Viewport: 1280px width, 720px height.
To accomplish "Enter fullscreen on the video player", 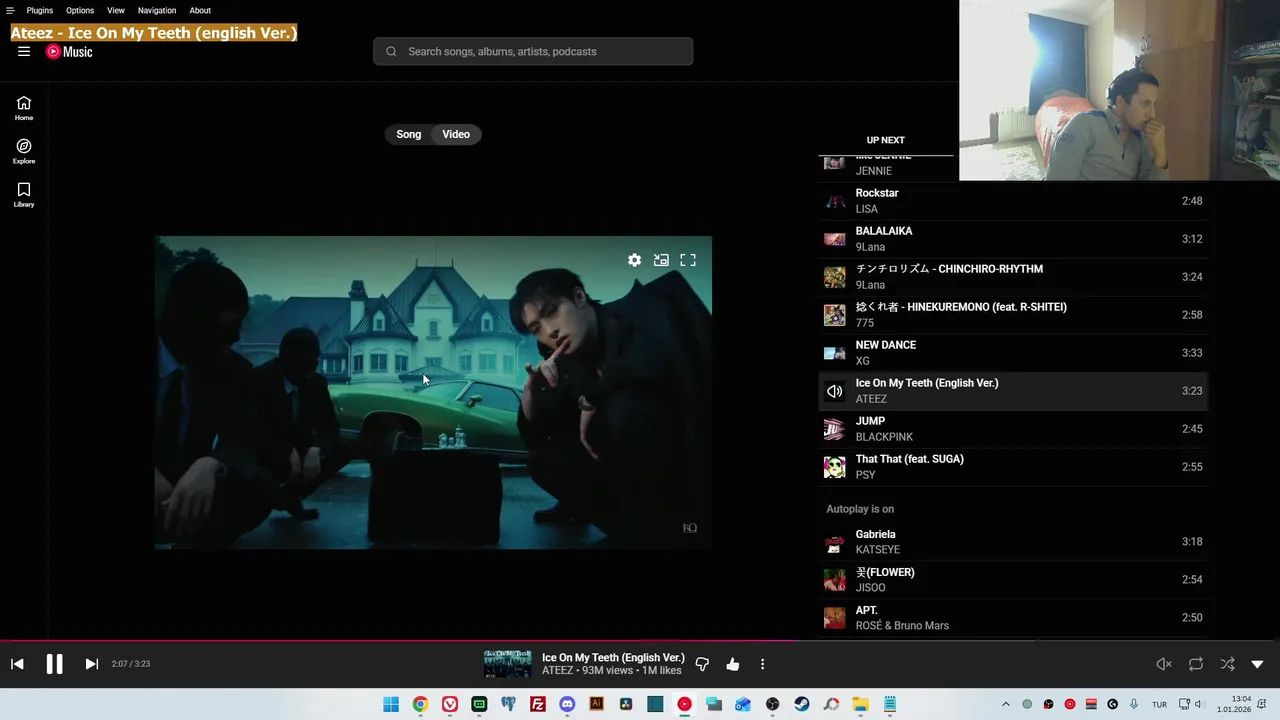I will tap(688, 260).
